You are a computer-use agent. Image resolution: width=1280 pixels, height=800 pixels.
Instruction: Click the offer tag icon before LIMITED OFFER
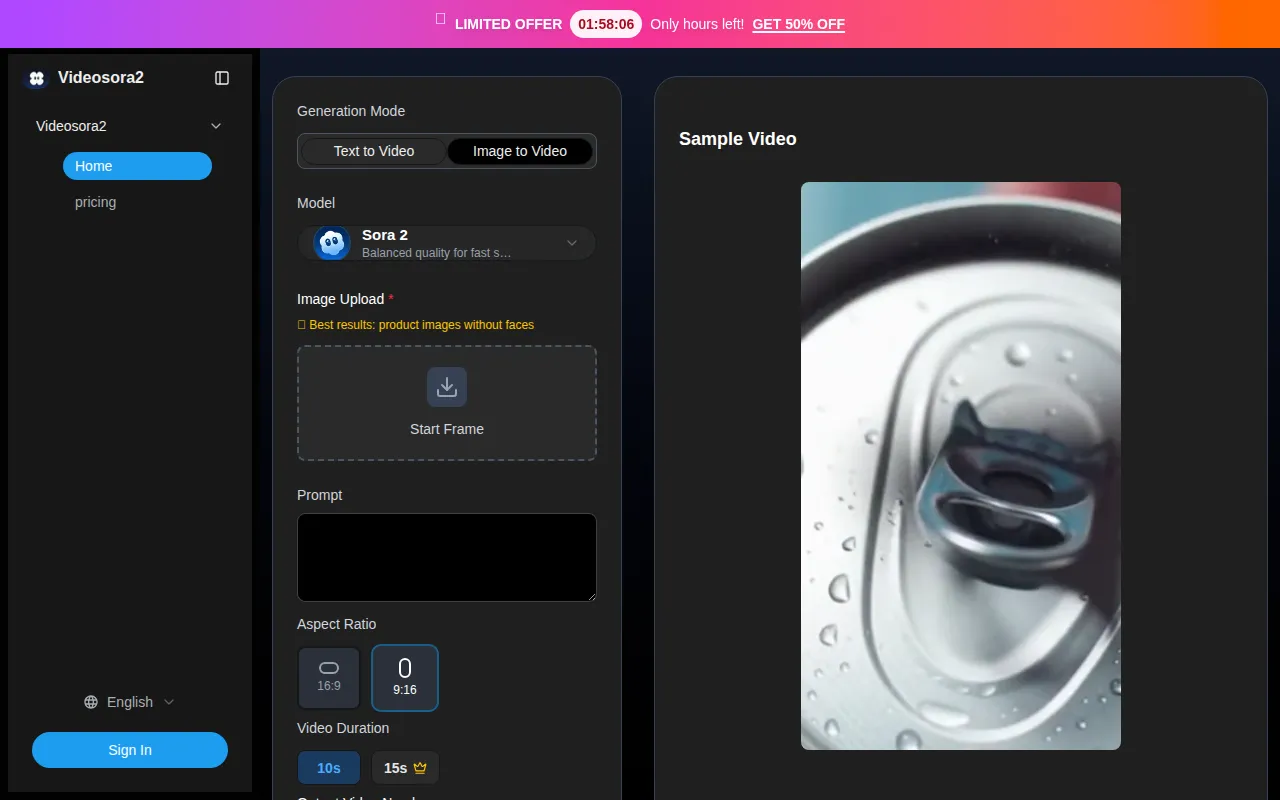click(x=439, y=18)
